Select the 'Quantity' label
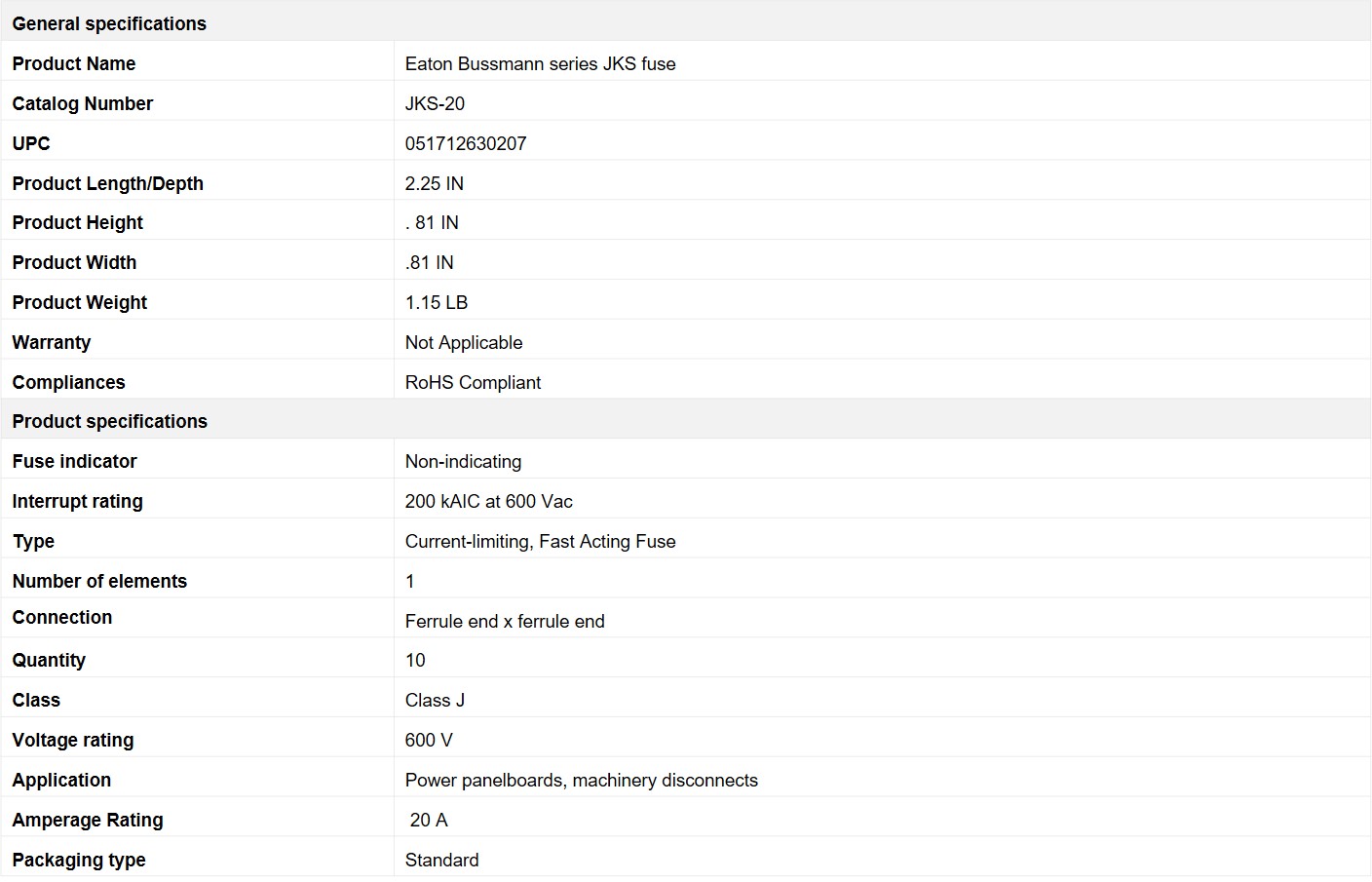 [x=49, y=660]
